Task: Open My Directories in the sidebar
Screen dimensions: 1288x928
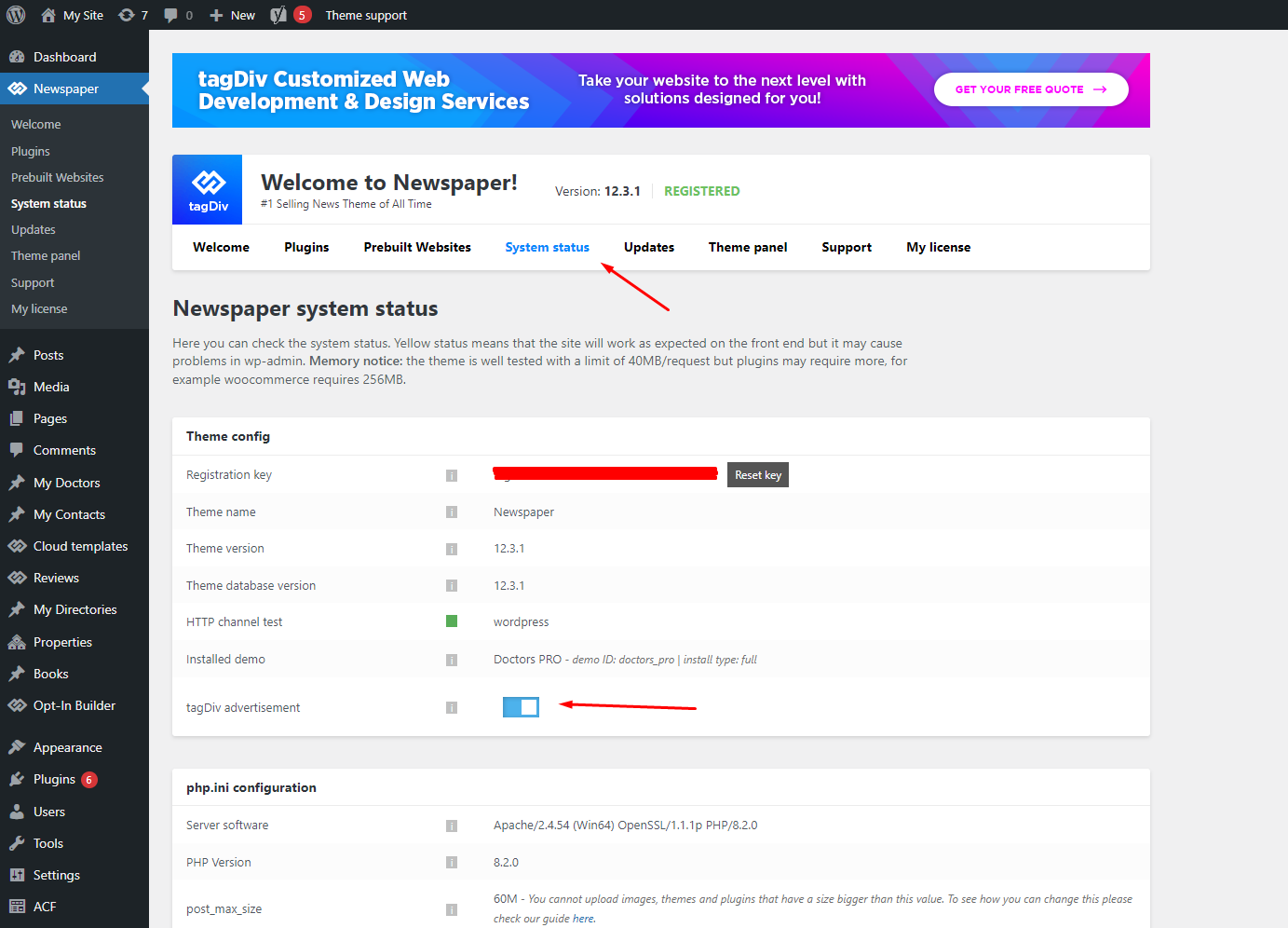Action: pyautogui.click(x=75, y=609)
